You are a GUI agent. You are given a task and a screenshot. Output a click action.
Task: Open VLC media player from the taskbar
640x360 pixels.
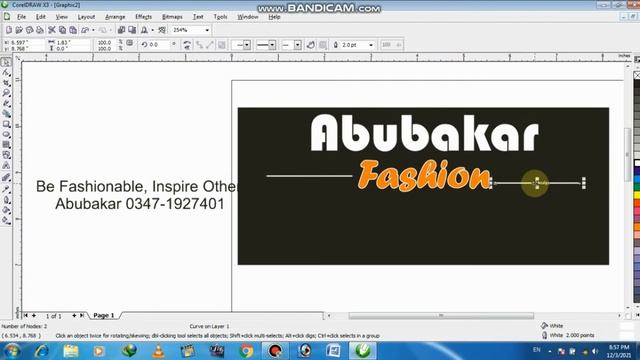(x=158, y=351)
